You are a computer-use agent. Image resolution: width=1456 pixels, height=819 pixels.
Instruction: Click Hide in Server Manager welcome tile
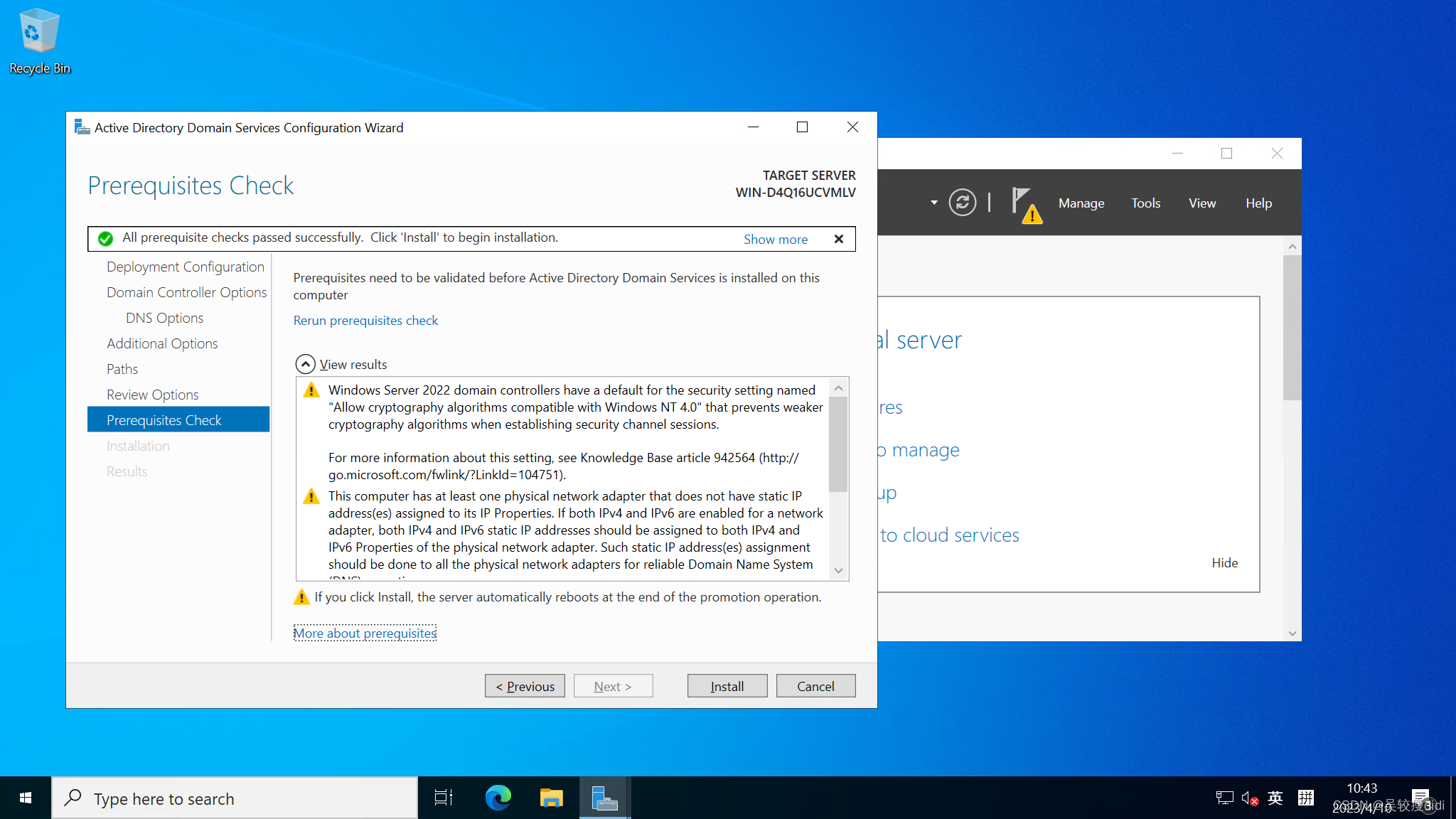coord(1224,562)
